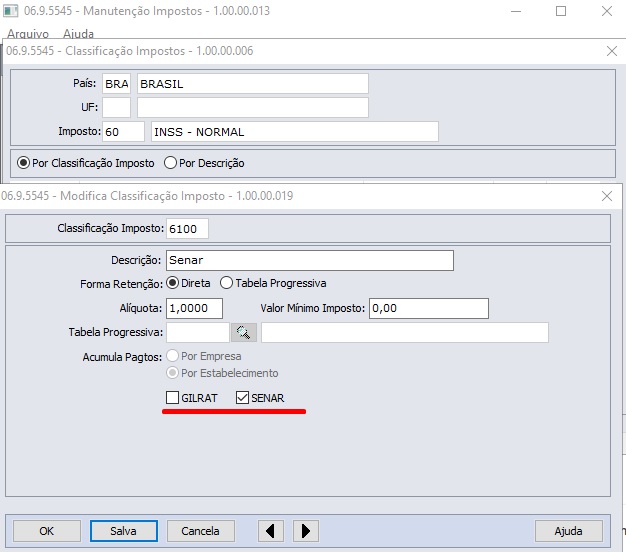Click the Salva button
626x552 pixels.
point(124,531)
